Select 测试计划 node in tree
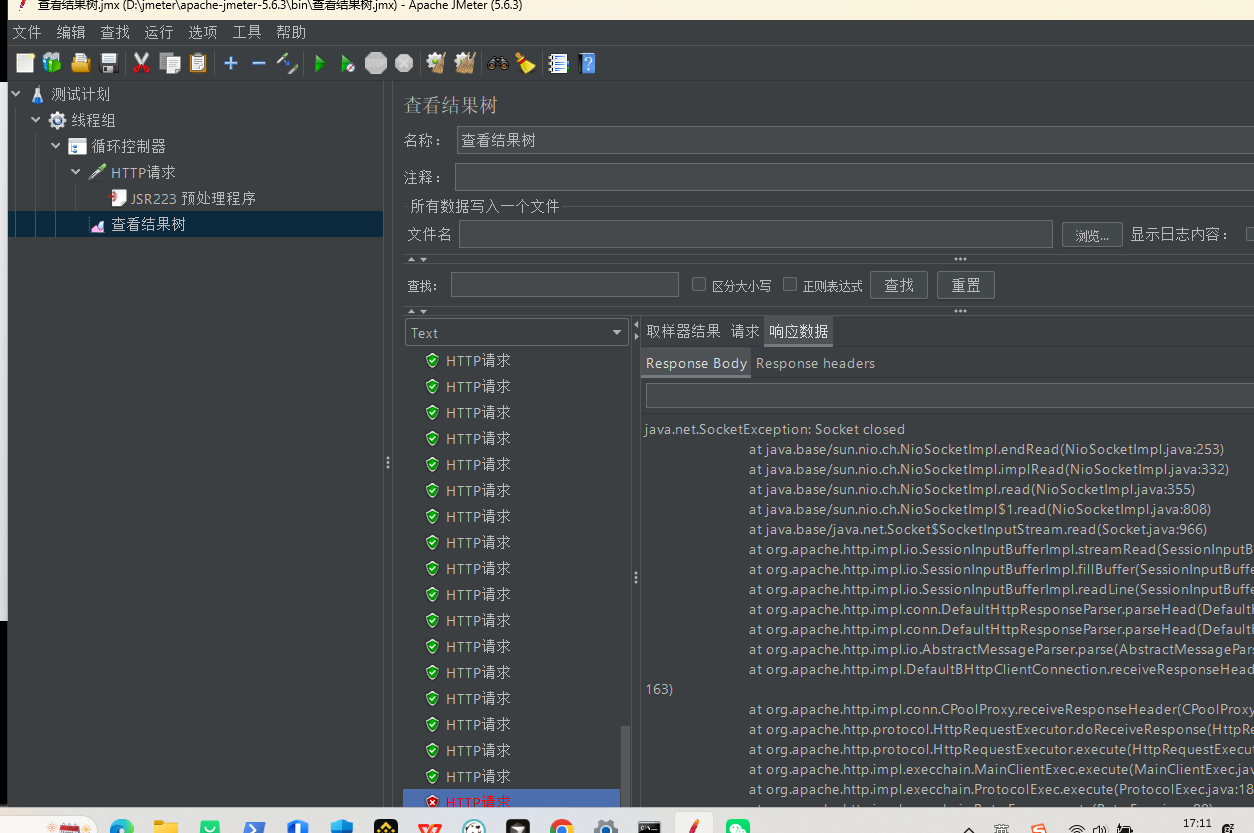The width and height of the screenshot is (1254, 833). tap(80, 94)
